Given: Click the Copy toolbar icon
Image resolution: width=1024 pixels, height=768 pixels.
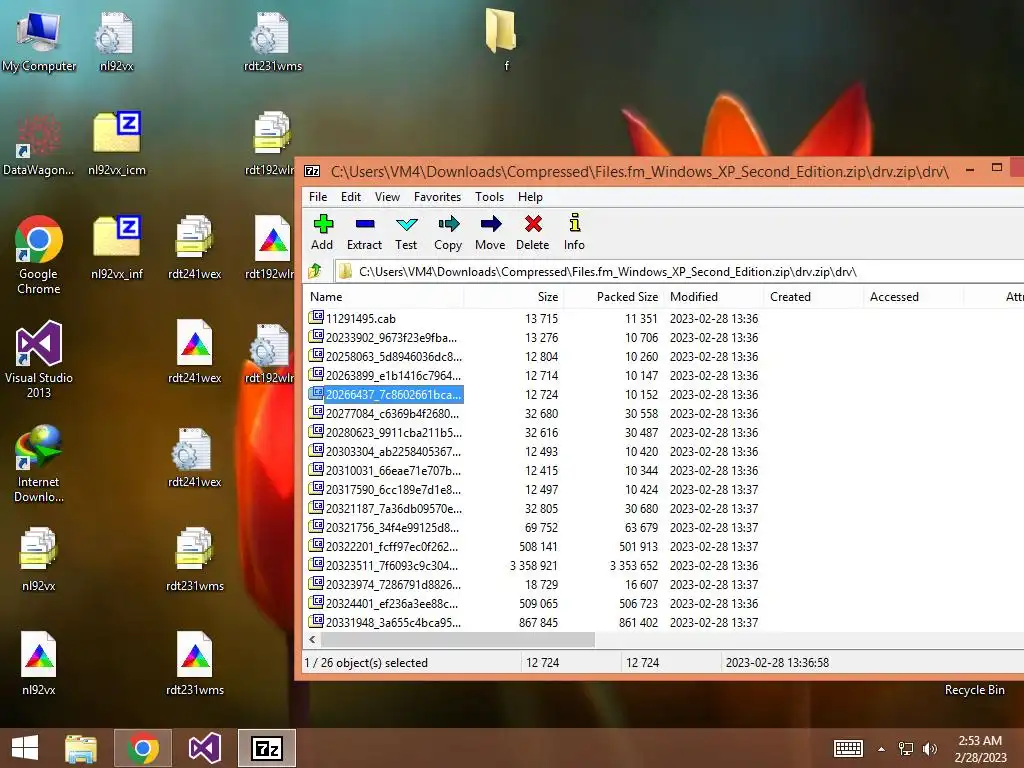Looking at the screenshot, I should pyautogui.click(x=448, y=232).
